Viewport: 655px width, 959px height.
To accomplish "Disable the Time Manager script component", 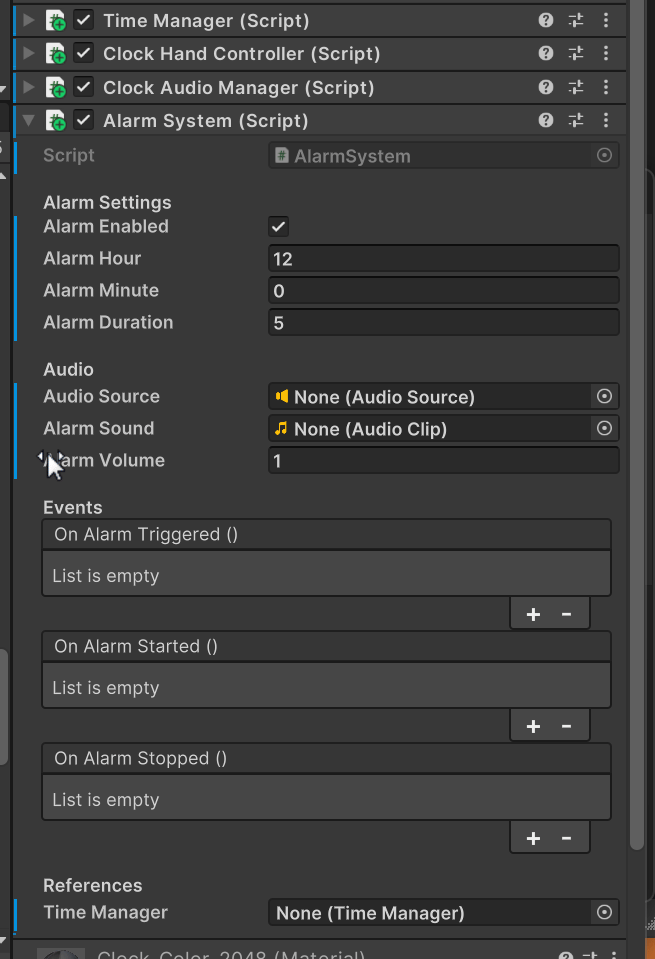I will pos(83,20).
